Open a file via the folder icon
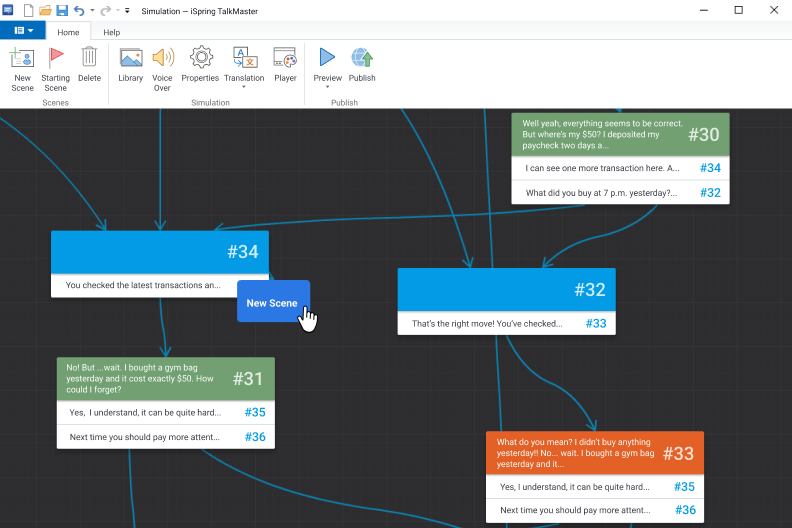The height and width of the screenshot is (528, 792). [x=45, y=10]
